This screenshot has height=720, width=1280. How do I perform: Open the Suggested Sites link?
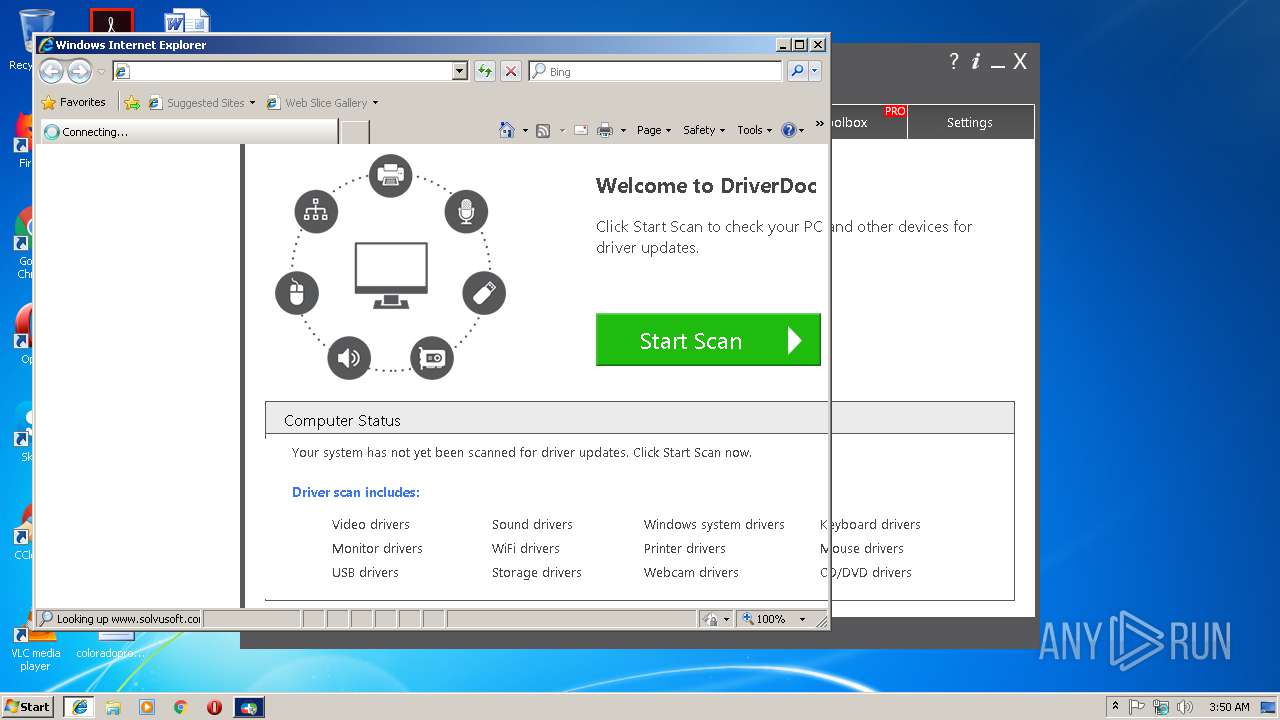tap(202, 102)
